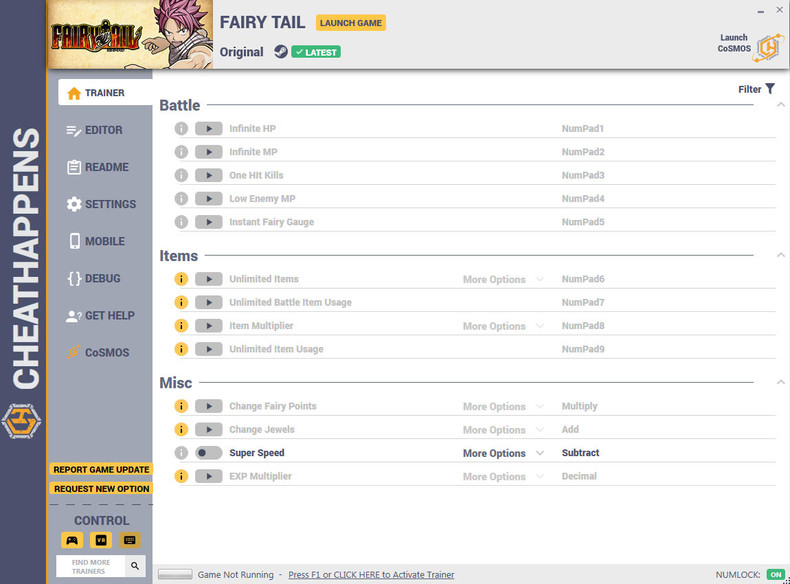The height and width of the screenshot is (584, 790).
Task: Click the info icon for Super Speed
Action: (181, 452)
